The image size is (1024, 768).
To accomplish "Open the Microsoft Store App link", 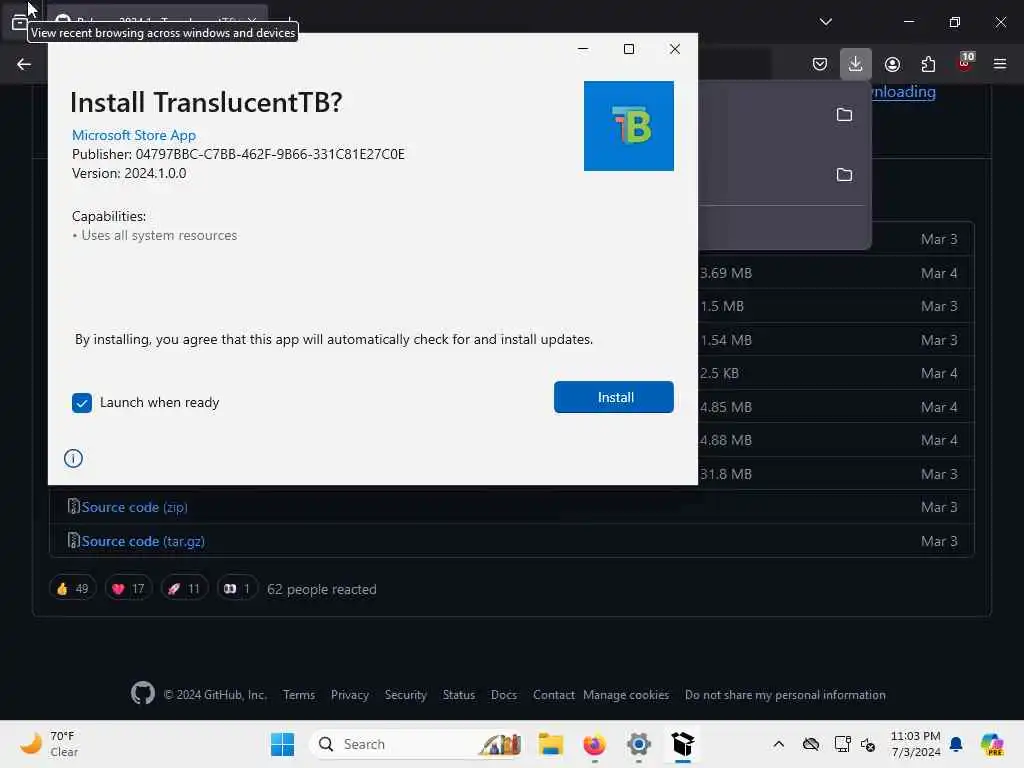I will (x=134, y=135).
